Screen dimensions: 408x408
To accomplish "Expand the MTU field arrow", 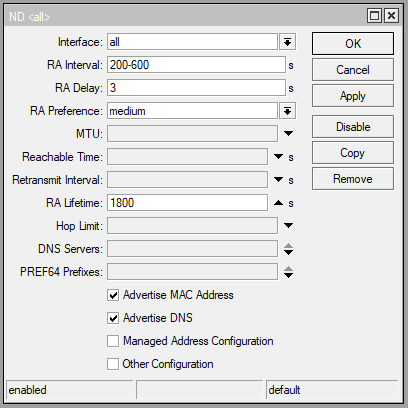I will pyautogui.click(x=288, y=134).
